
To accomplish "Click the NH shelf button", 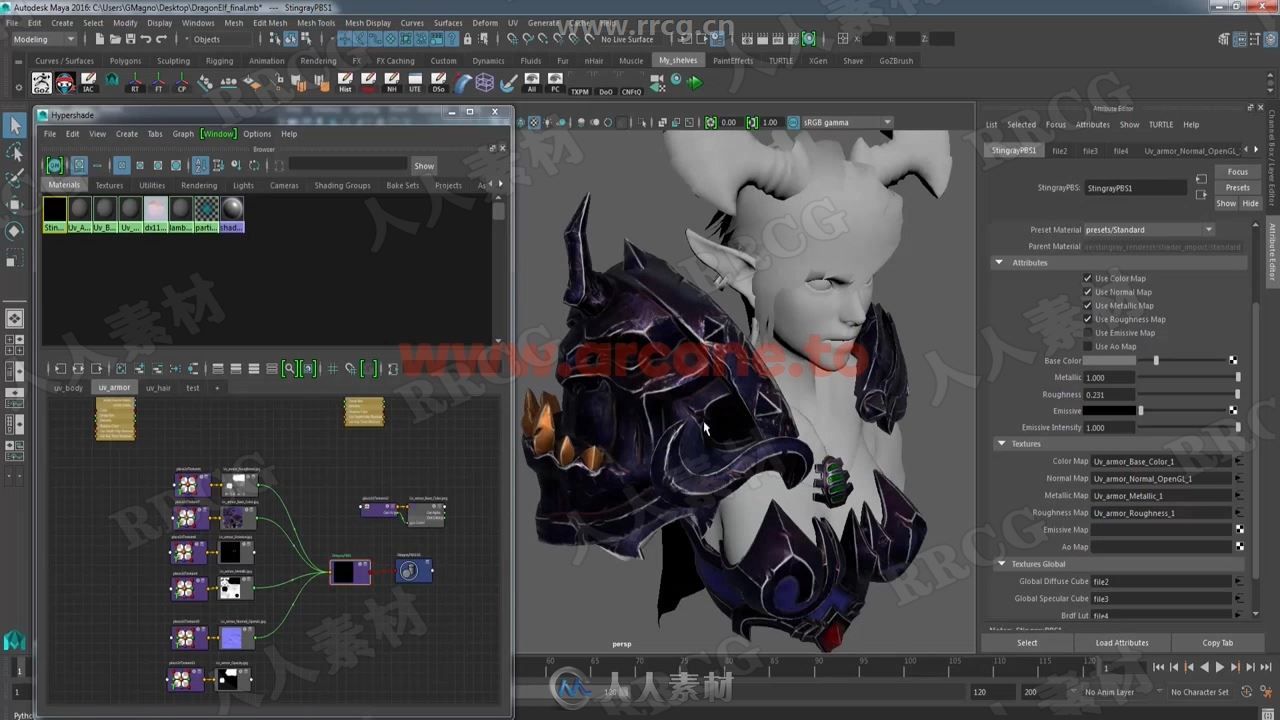I will point(391,83).
